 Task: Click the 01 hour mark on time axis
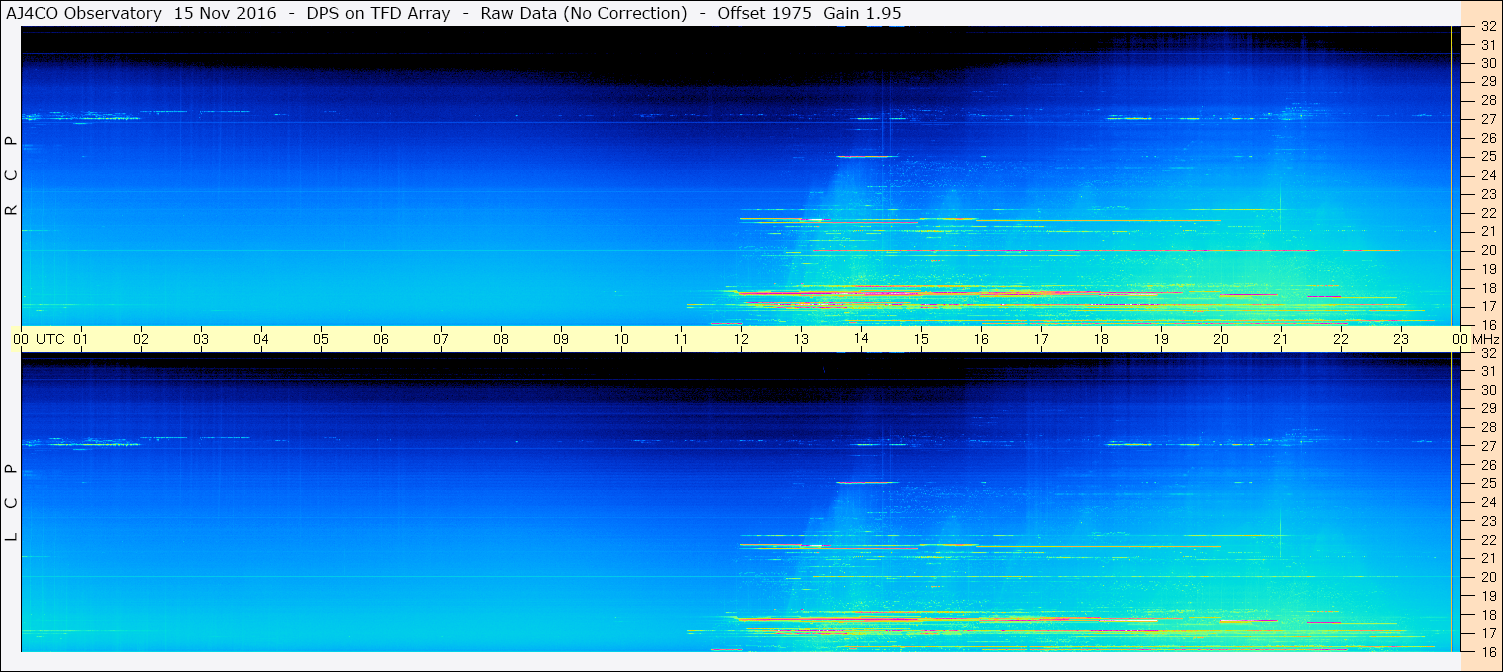tap(81, 339)
